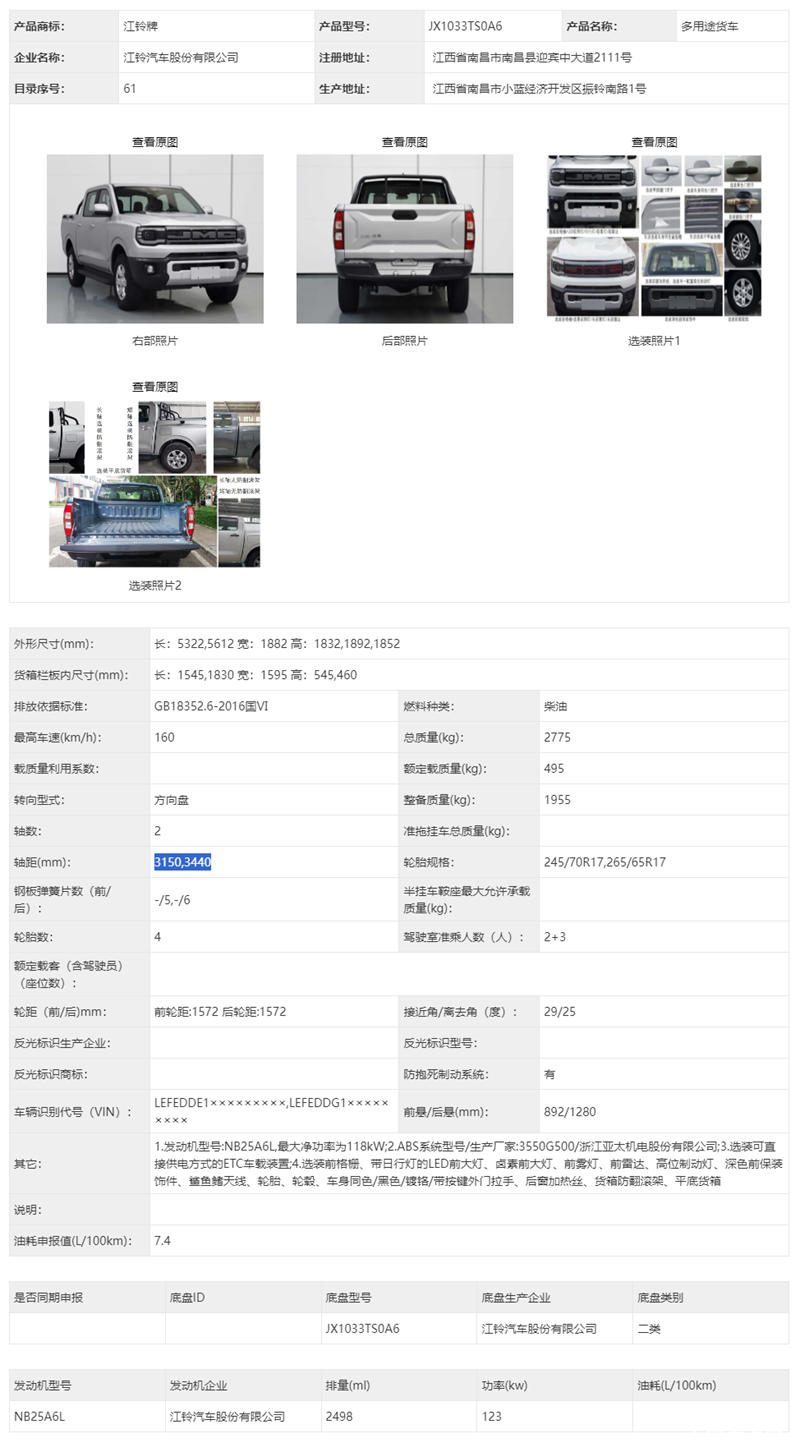800x1452 pixels.
Task: Click front/rear overhang 892/1280
Action: click(x=570, y=1111)
